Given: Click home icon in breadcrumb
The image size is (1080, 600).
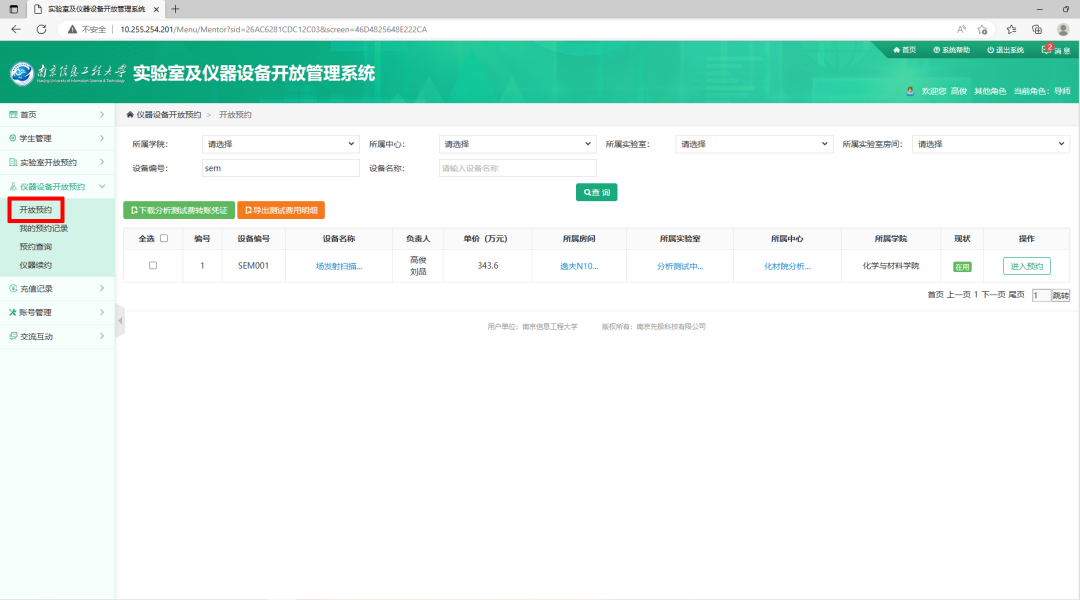Looking at the screenshot, I should coord(129,114).
